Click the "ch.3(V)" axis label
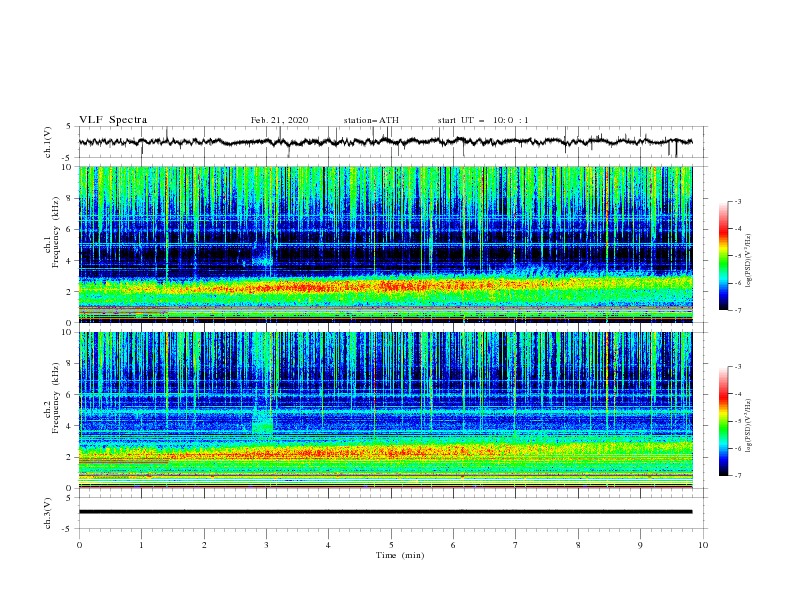 tap(48, 513)
